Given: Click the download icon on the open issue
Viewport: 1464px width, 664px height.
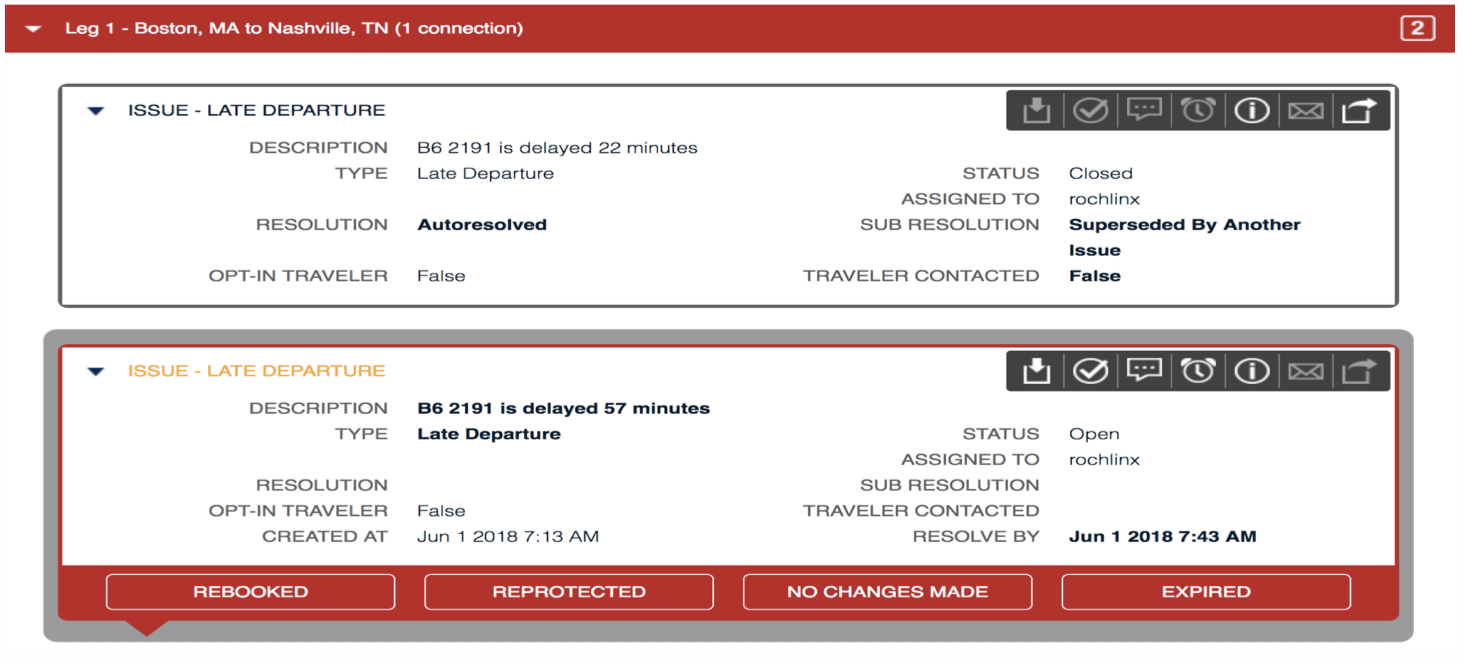Looking at the screenshot, I should 1036,370.
